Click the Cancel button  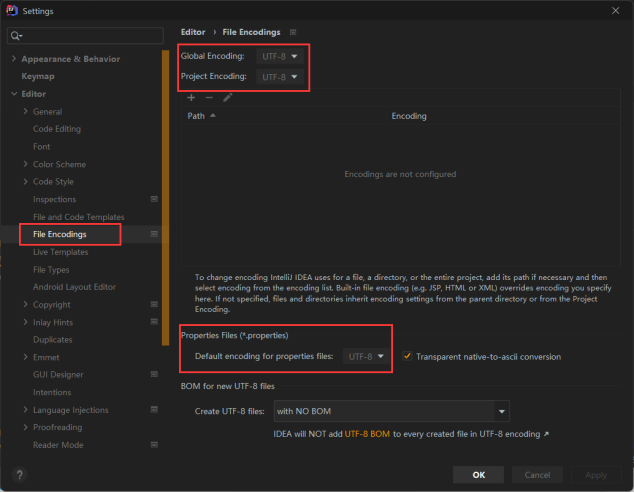click(537, 475)
